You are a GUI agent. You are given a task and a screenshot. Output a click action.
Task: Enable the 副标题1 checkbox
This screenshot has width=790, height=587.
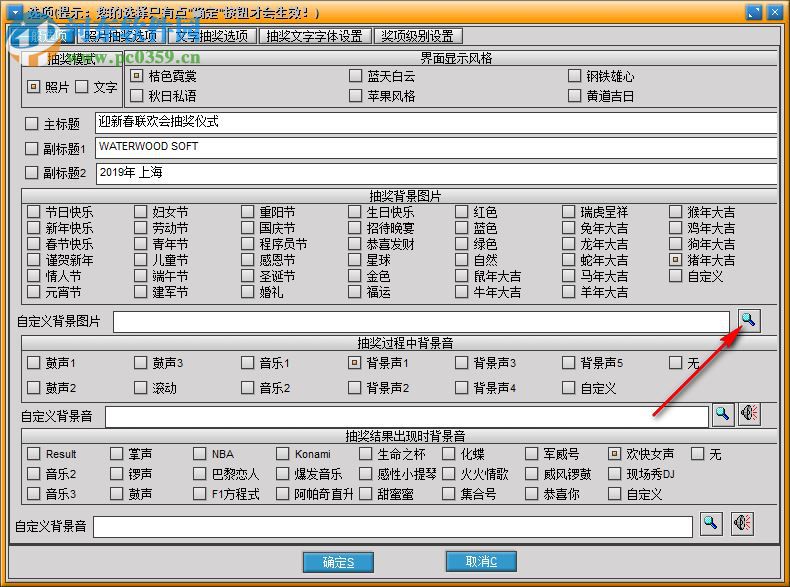point(32,148)
